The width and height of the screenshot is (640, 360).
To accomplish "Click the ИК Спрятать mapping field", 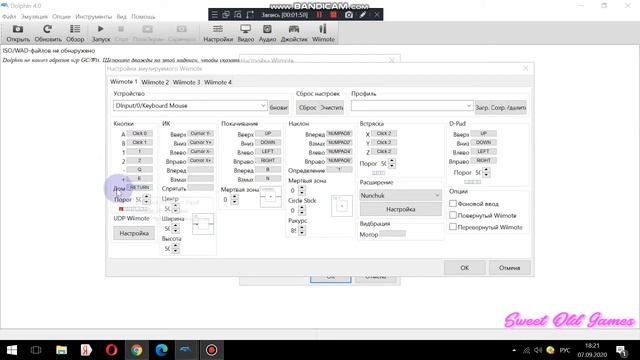I will click(x=200, y=187).
